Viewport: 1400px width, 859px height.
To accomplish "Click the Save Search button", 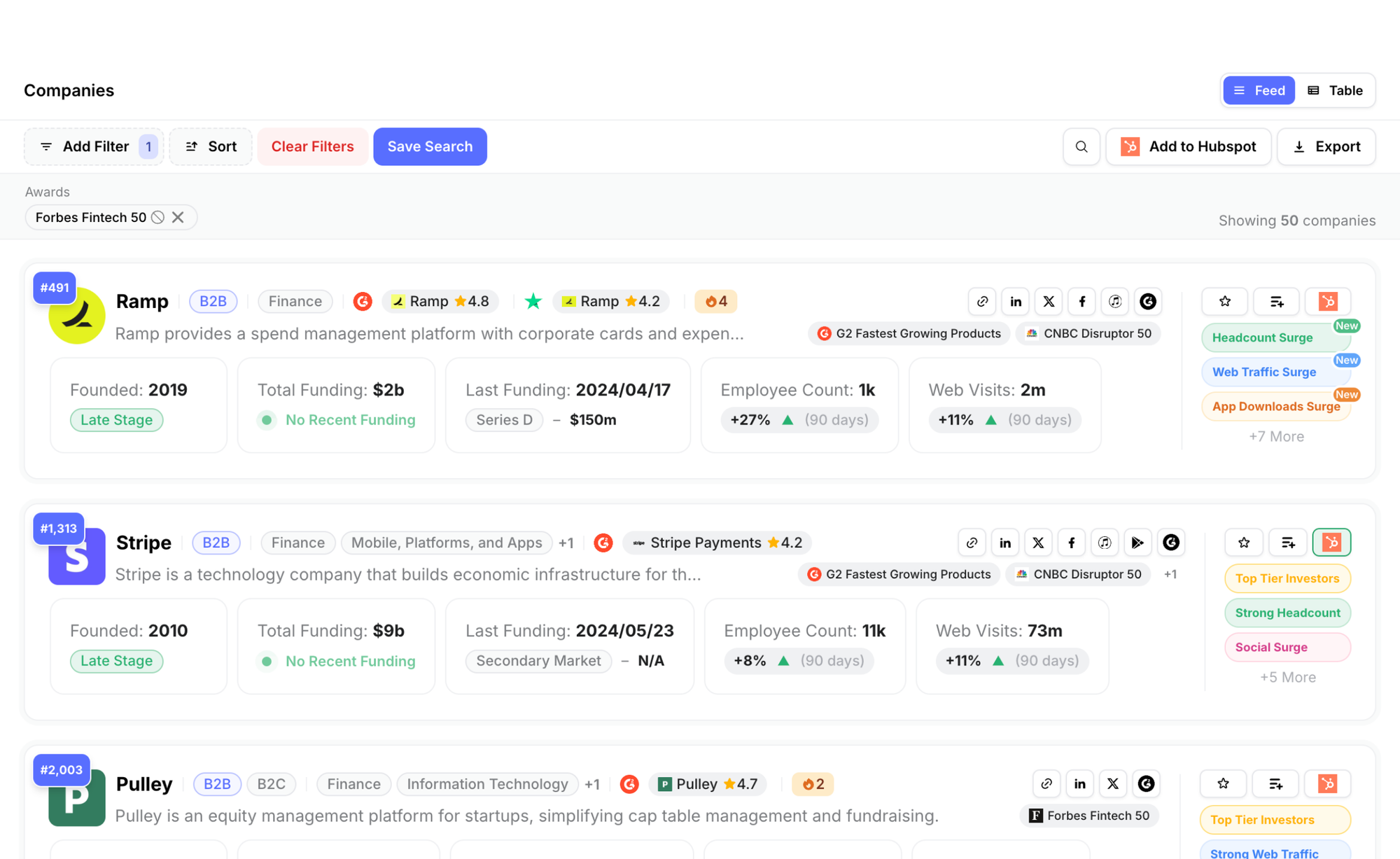I will coord(430,146).
